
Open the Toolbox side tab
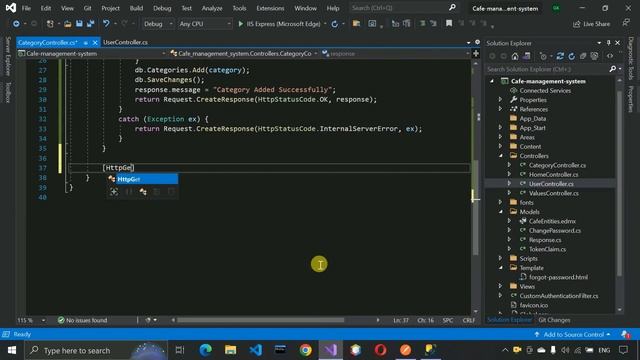pyautogui.click(x=8, y=92)
